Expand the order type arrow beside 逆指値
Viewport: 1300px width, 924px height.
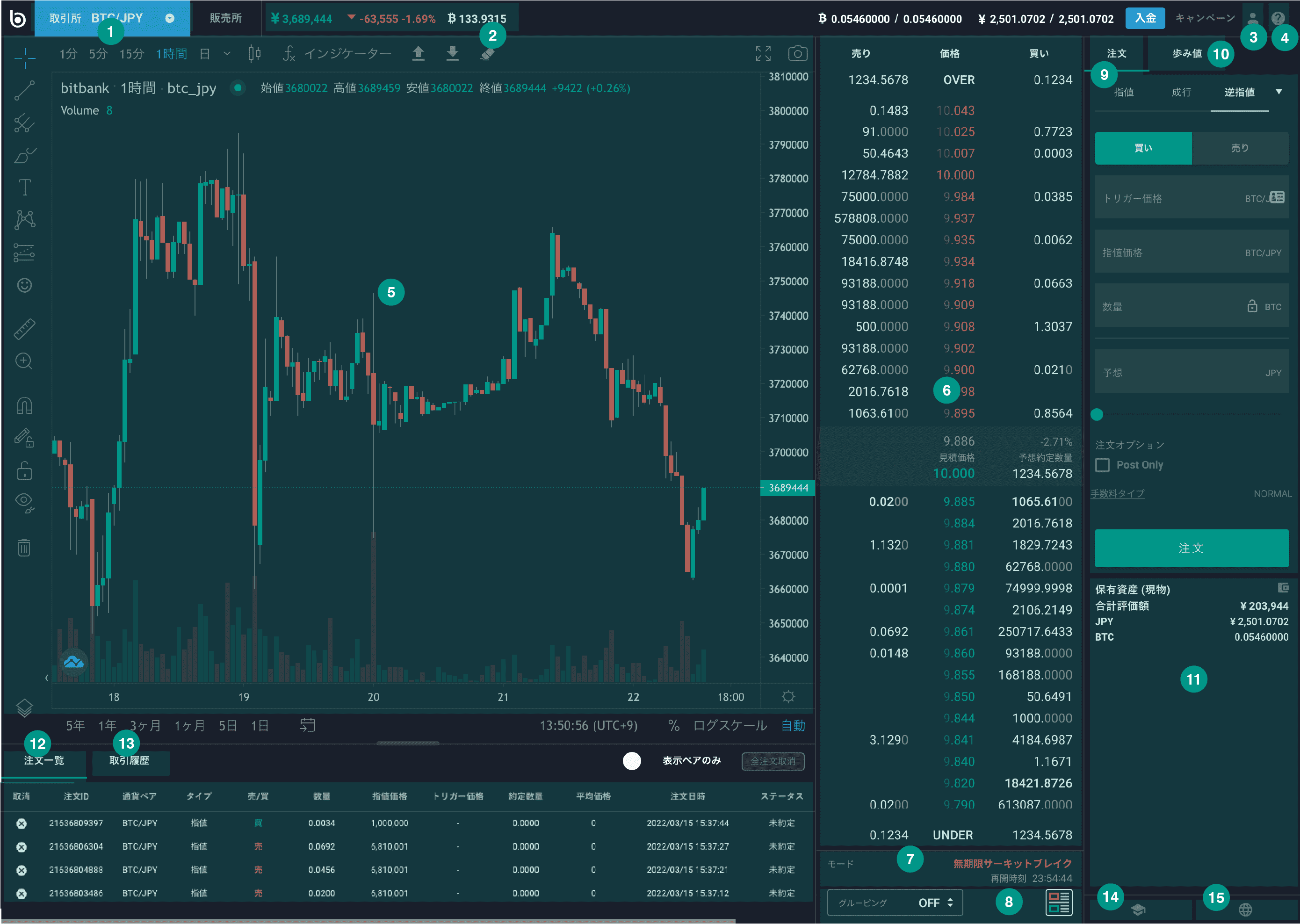pyautogui.click(x=1278, y=92)
